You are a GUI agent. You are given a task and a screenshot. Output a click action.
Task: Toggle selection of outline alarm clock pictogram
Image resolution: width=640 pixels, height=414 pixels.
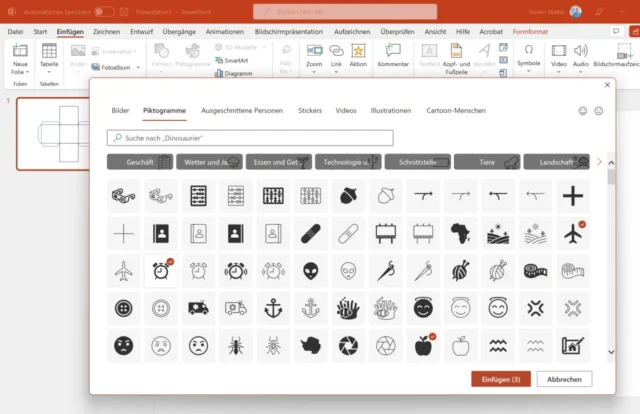click(198, 271)
